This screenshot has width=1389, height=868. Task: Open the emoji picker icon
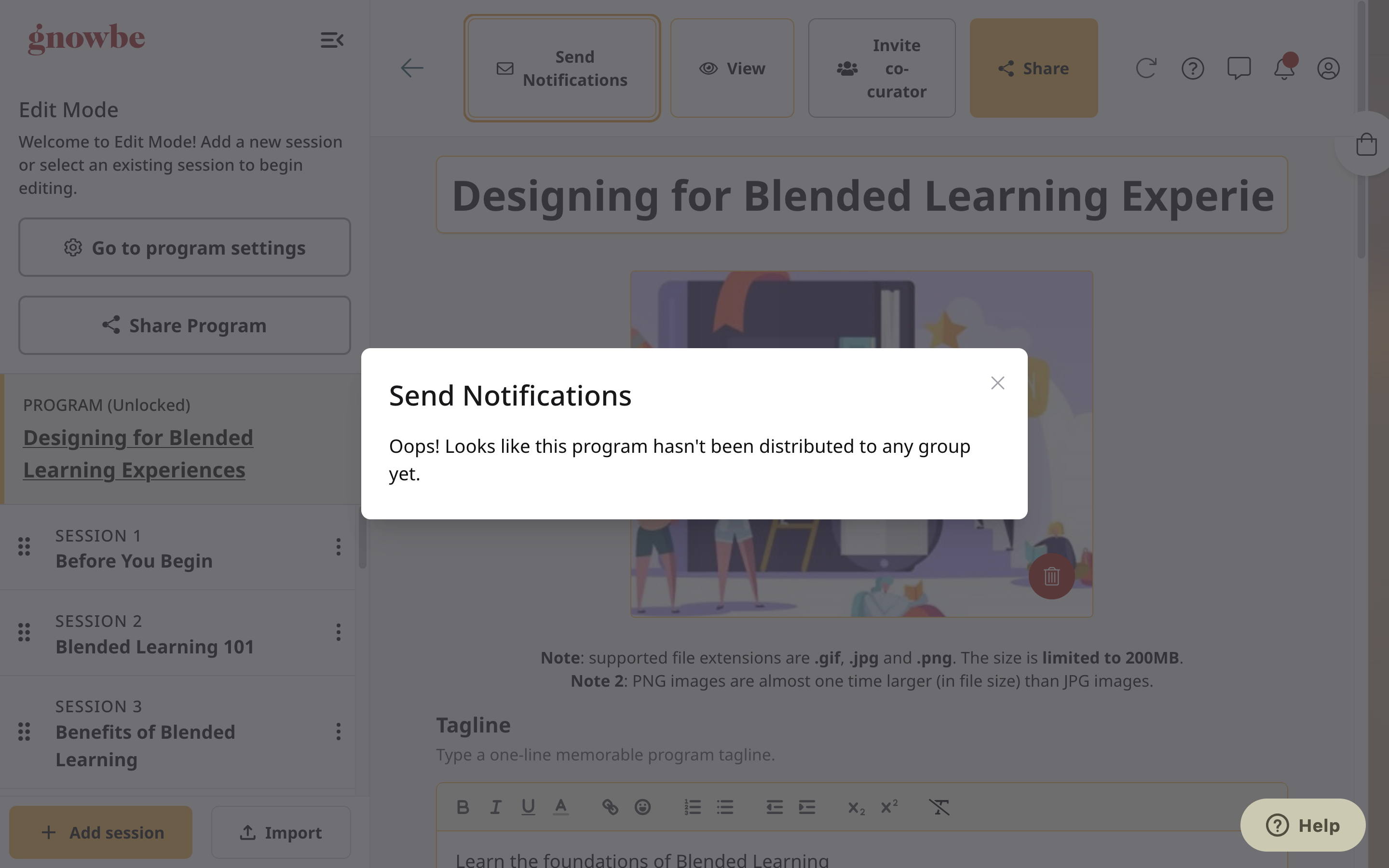(642, 807)
